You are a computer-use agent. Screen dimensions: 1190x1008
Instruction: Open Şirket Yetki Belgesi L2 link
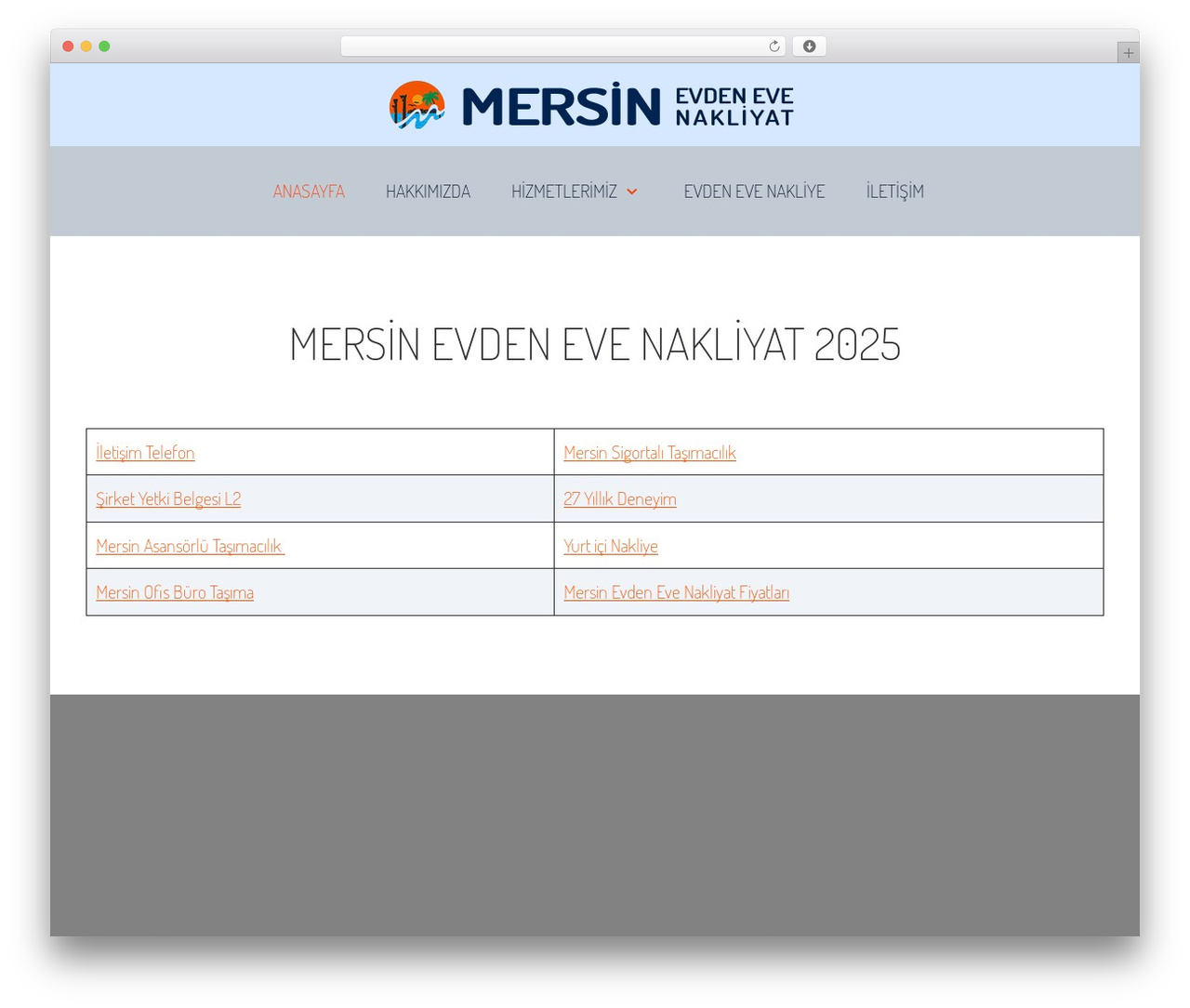168,499
